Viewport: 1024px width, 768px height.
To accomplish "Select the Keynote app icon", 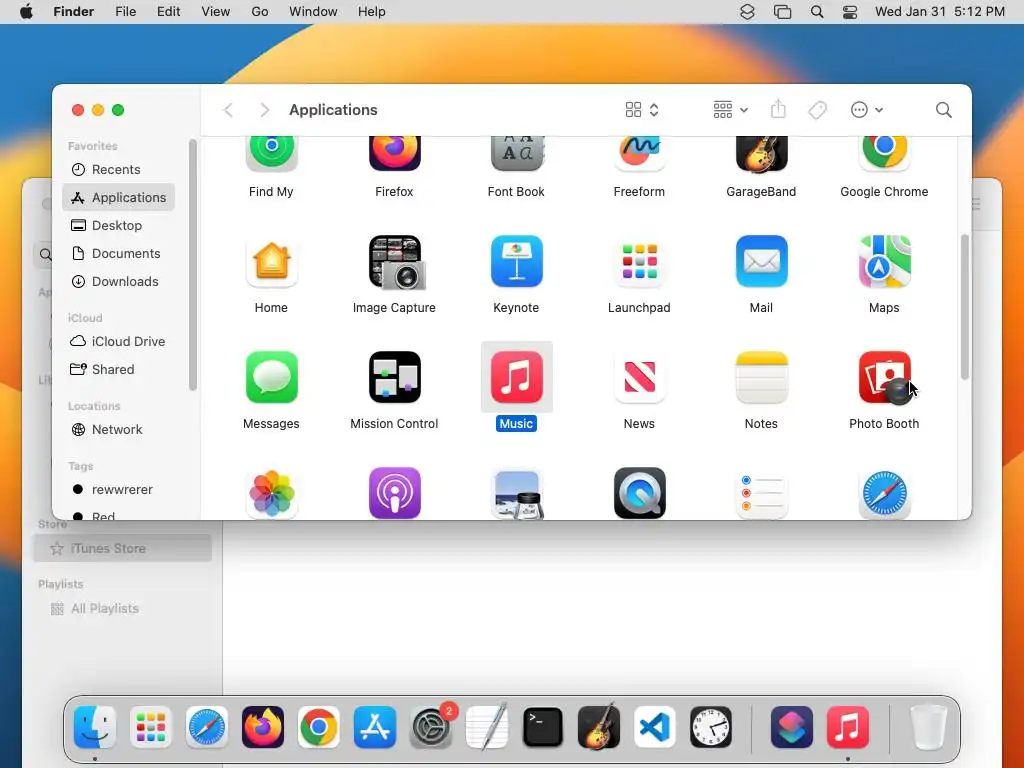I will [x=517, y=262].
